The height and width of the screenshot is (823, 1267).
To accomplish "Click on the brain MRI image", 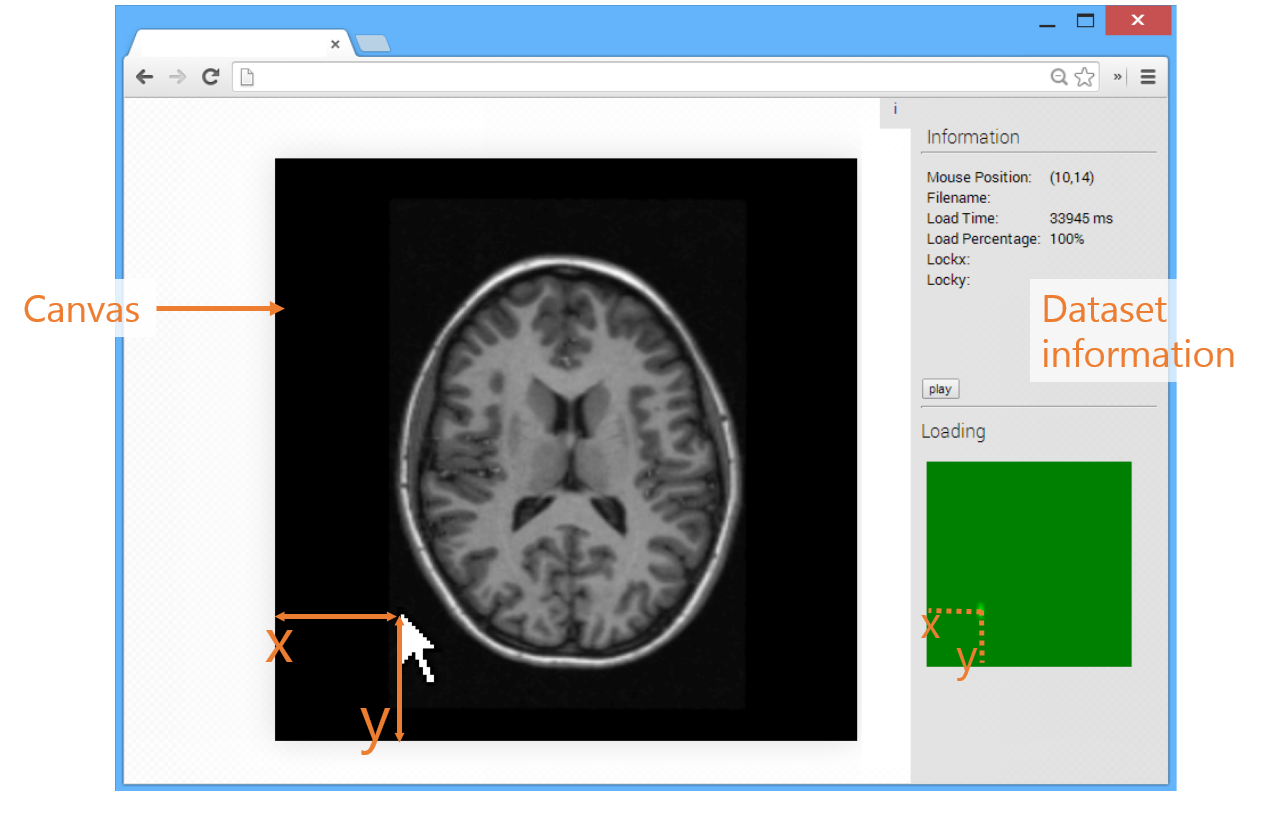I will [568, 452].
